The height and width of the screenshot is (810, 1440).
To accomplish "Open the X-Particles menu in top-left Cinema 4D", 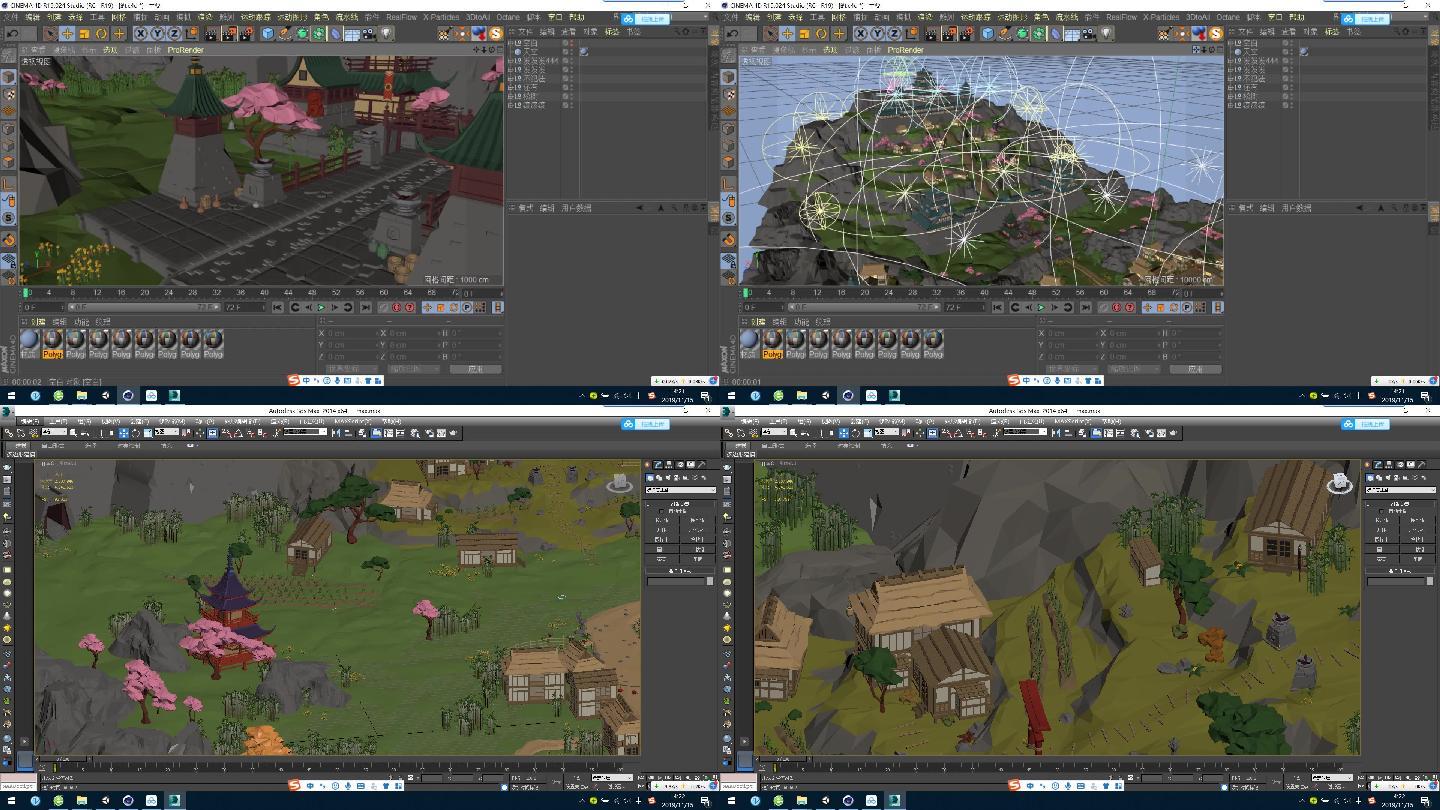I will click(x=440, y=17).
